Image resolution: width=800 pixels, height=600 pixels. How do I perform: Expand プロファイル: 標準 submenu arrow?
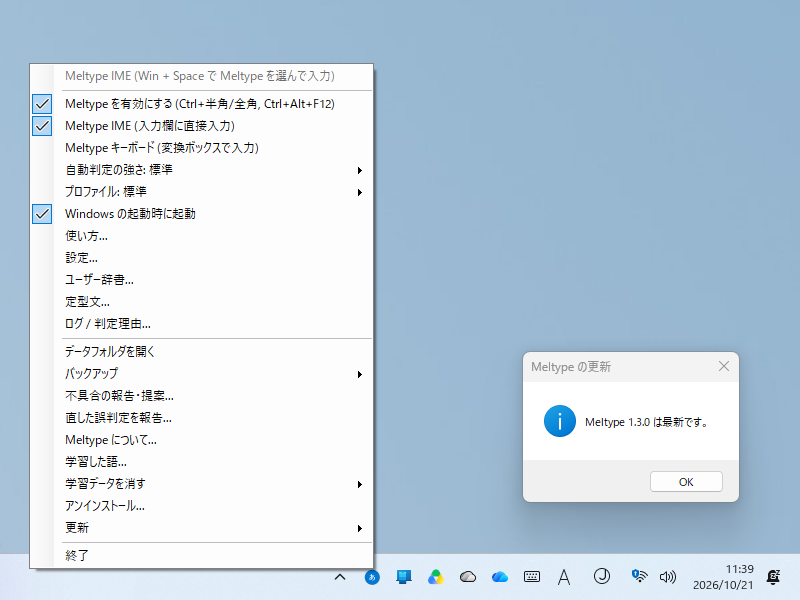pyautogui.click(x=360, y=192)
